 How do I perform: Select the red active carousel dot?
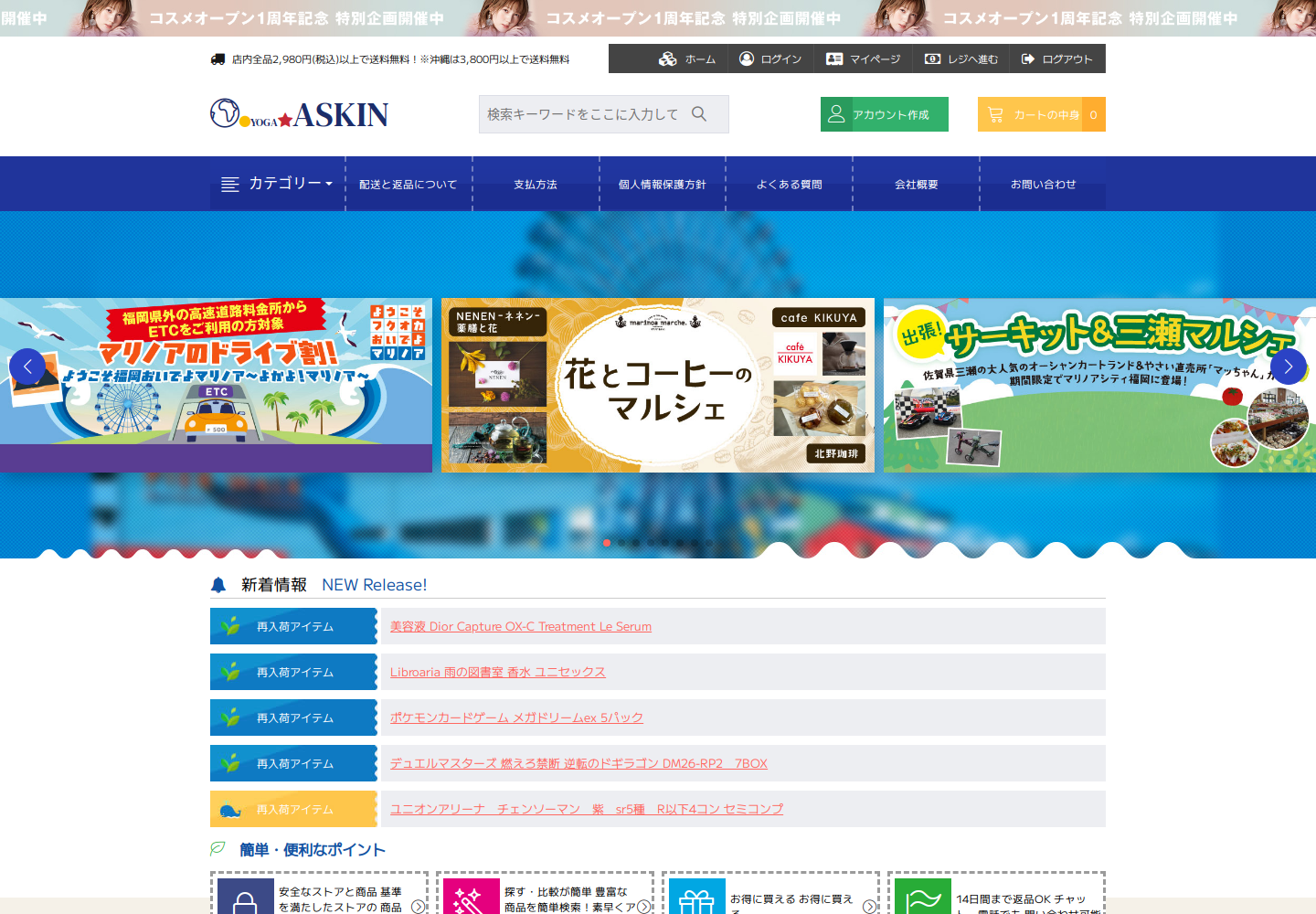[x=607, y=543]
